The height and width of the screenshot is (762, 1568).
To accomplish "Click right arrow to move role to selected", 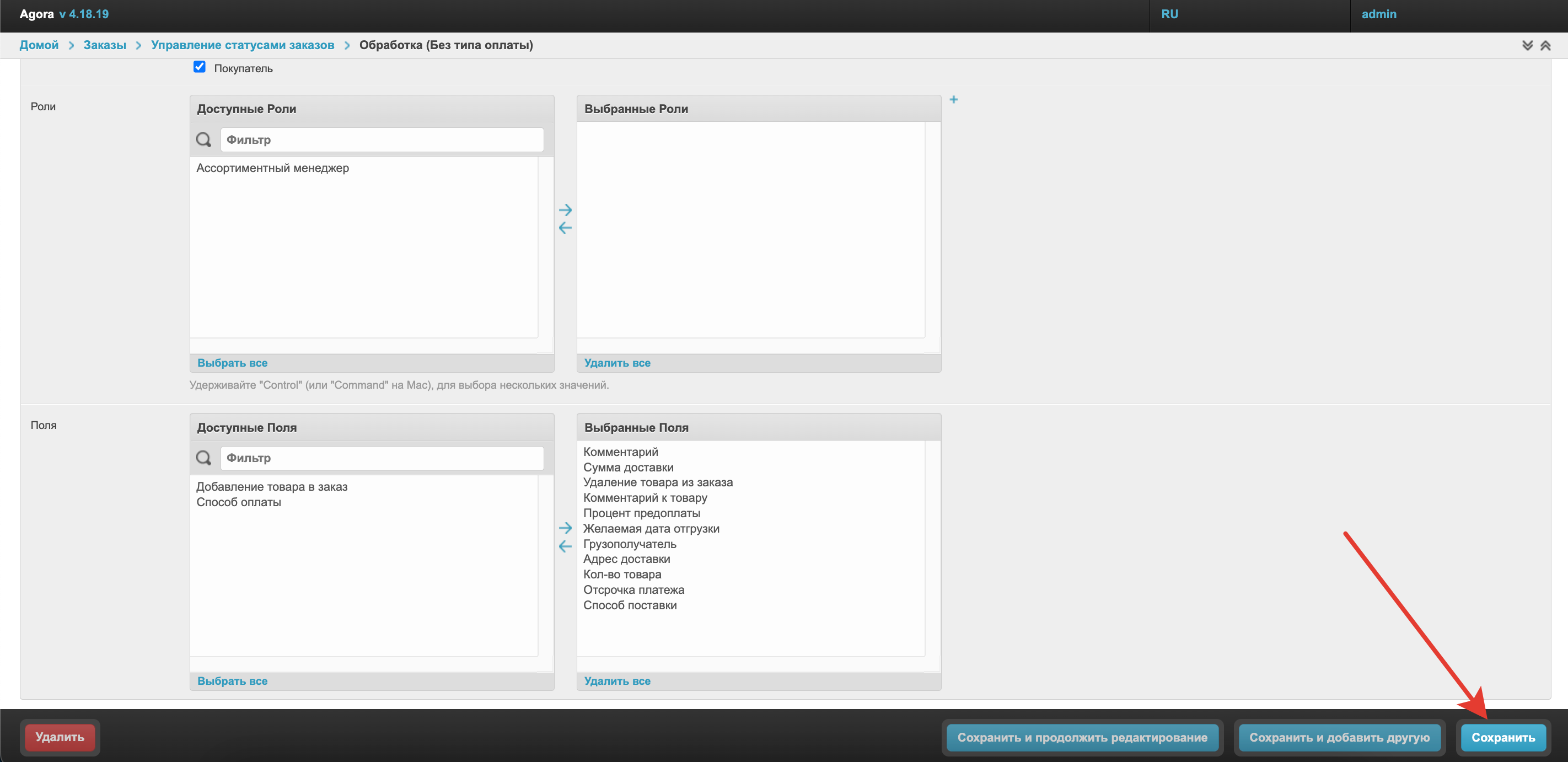I will [565, 210].
